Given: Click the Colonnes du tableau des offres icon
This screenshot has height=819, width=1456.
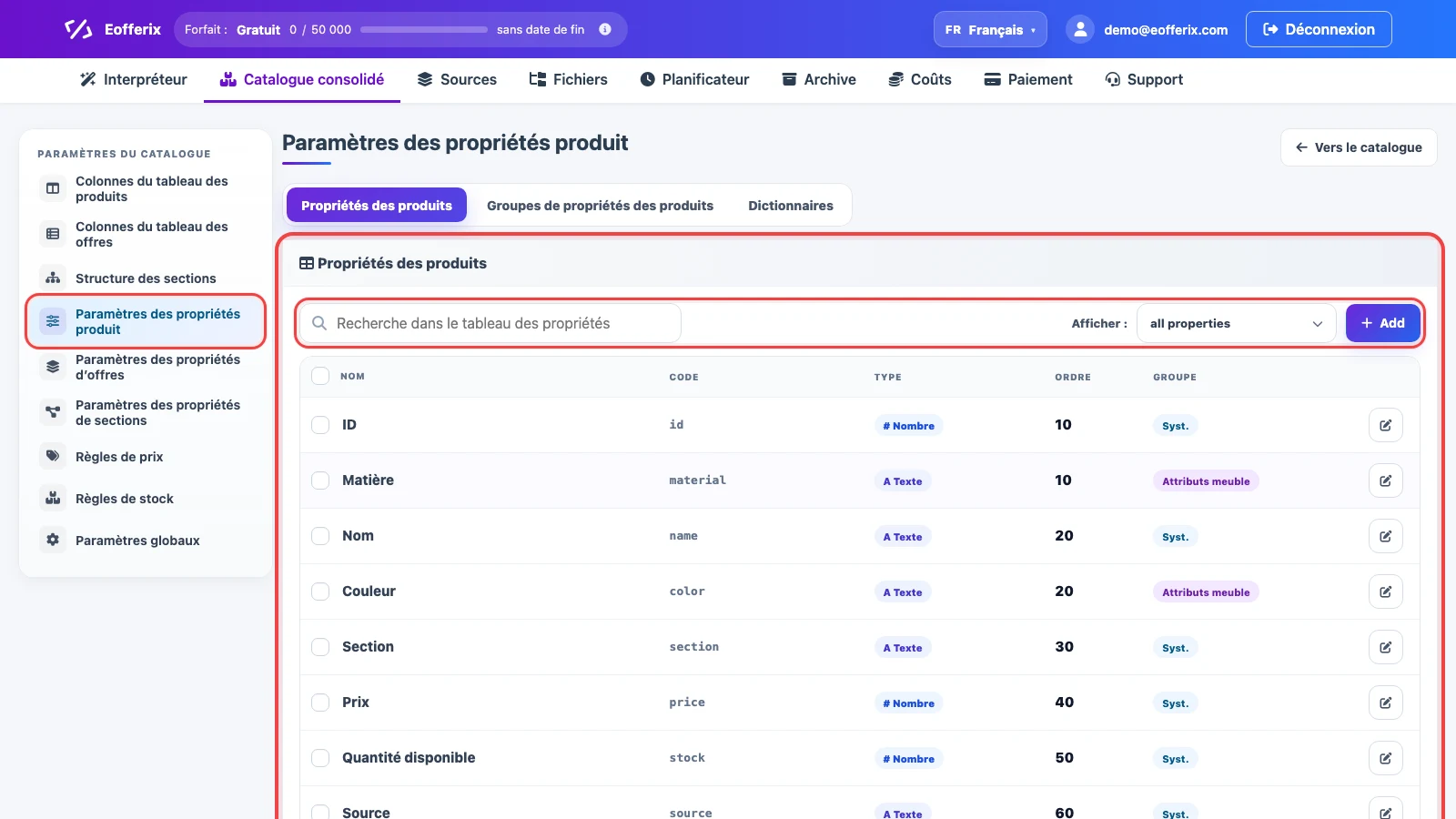Looking at the screenshot, I should tap(53, 234).
